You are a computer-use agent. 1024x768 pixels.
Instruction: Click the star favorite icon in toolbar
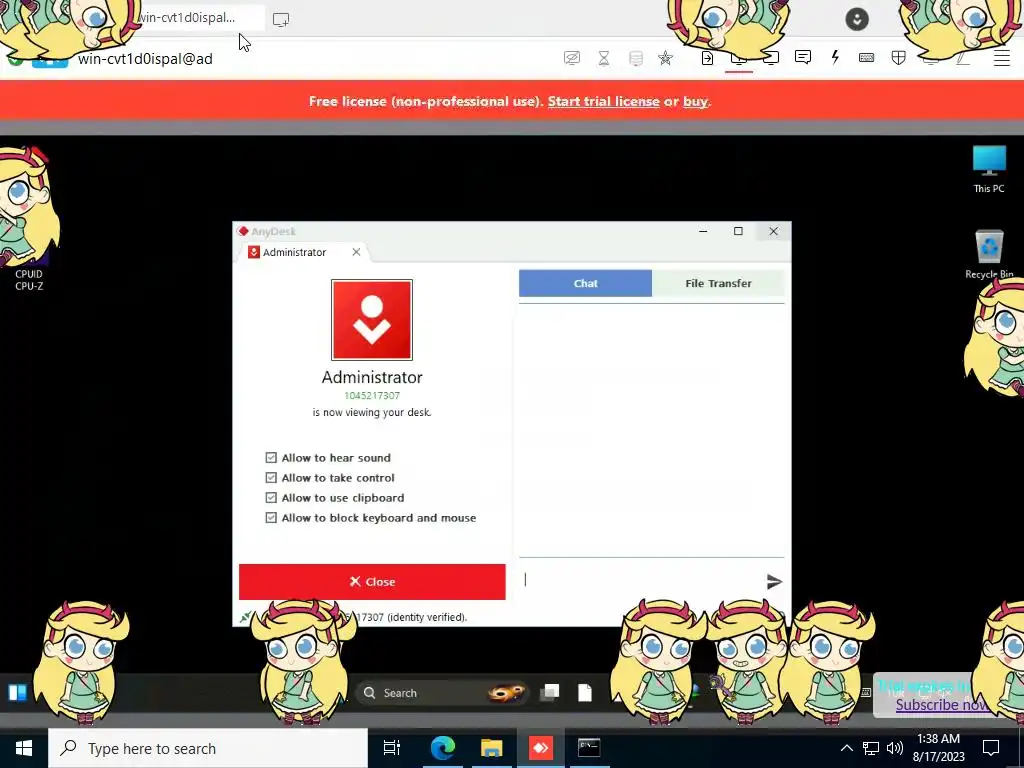(x=665, y=59)
